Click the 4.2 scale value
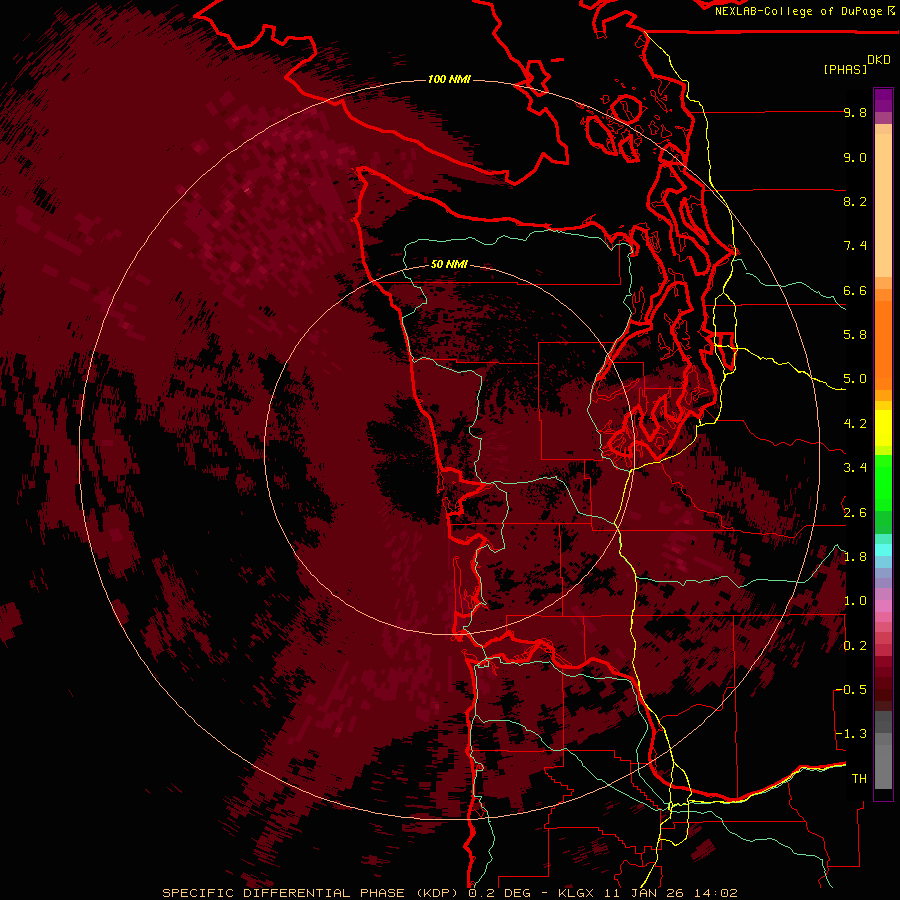Viewport: 900px width, 900px height. (x=855, y=424)
